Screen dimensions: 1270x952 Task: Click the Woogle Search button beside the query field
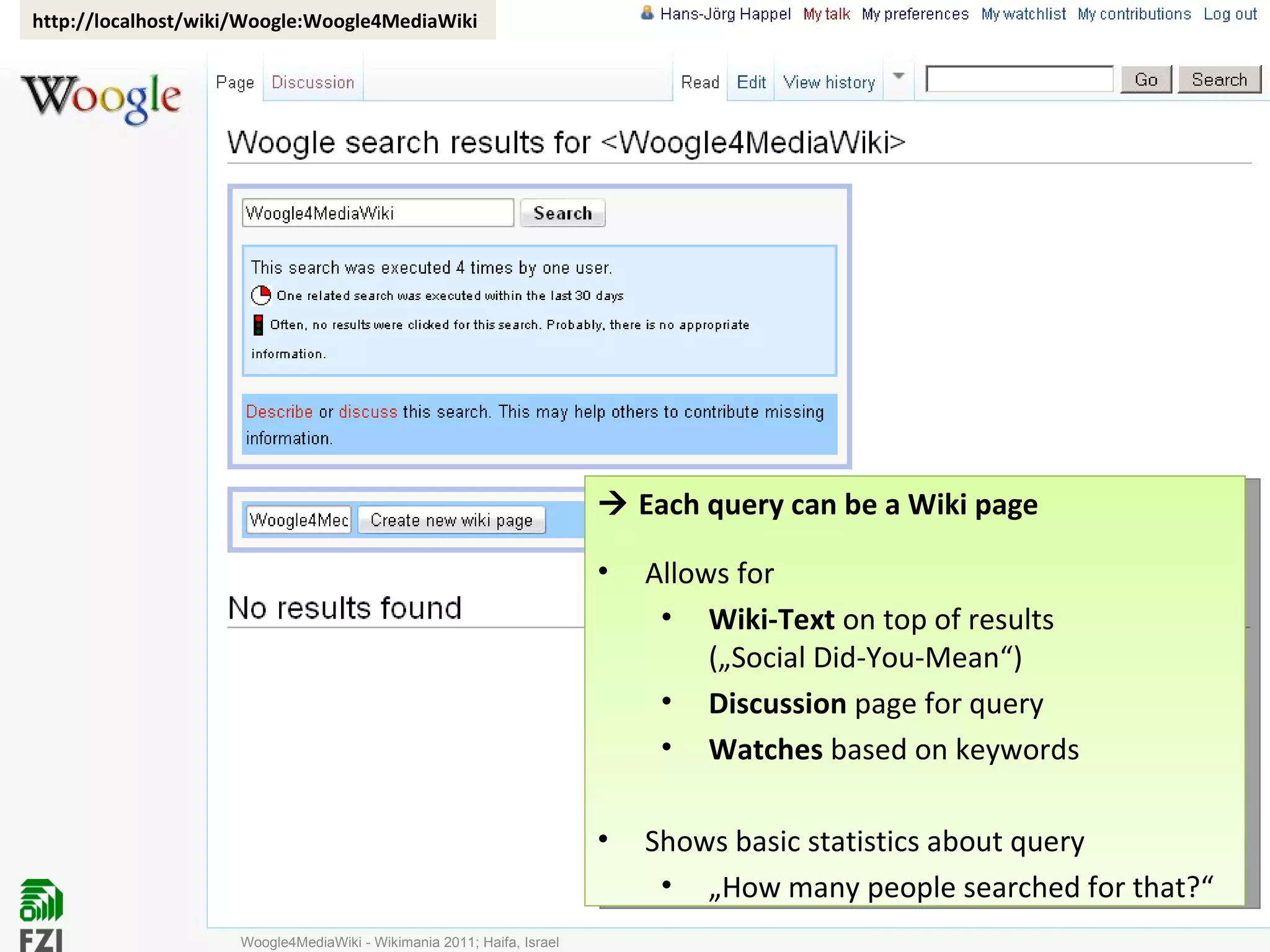click(x=562, y=213)
